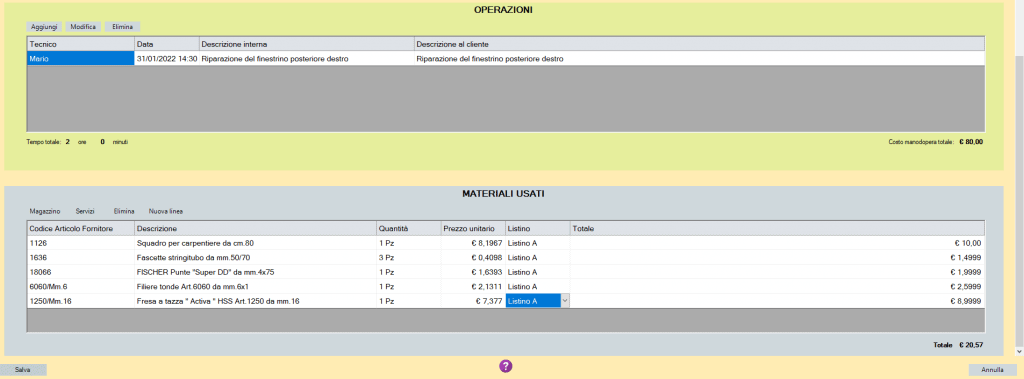The width and height of the screenshot is (1024, 379).
Task: Open Servizi in Materiali Usati
Action: (x=85, y=212)
